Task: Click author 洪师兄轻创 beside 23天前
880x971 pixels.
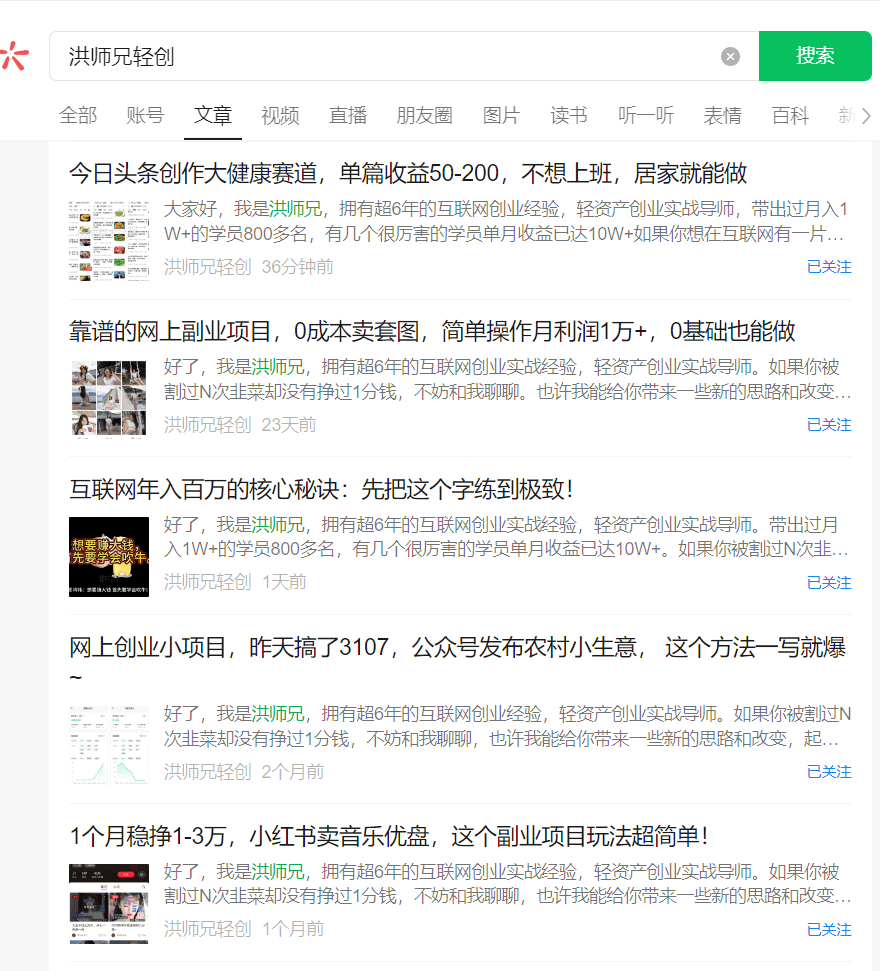Action: point(207,425)
